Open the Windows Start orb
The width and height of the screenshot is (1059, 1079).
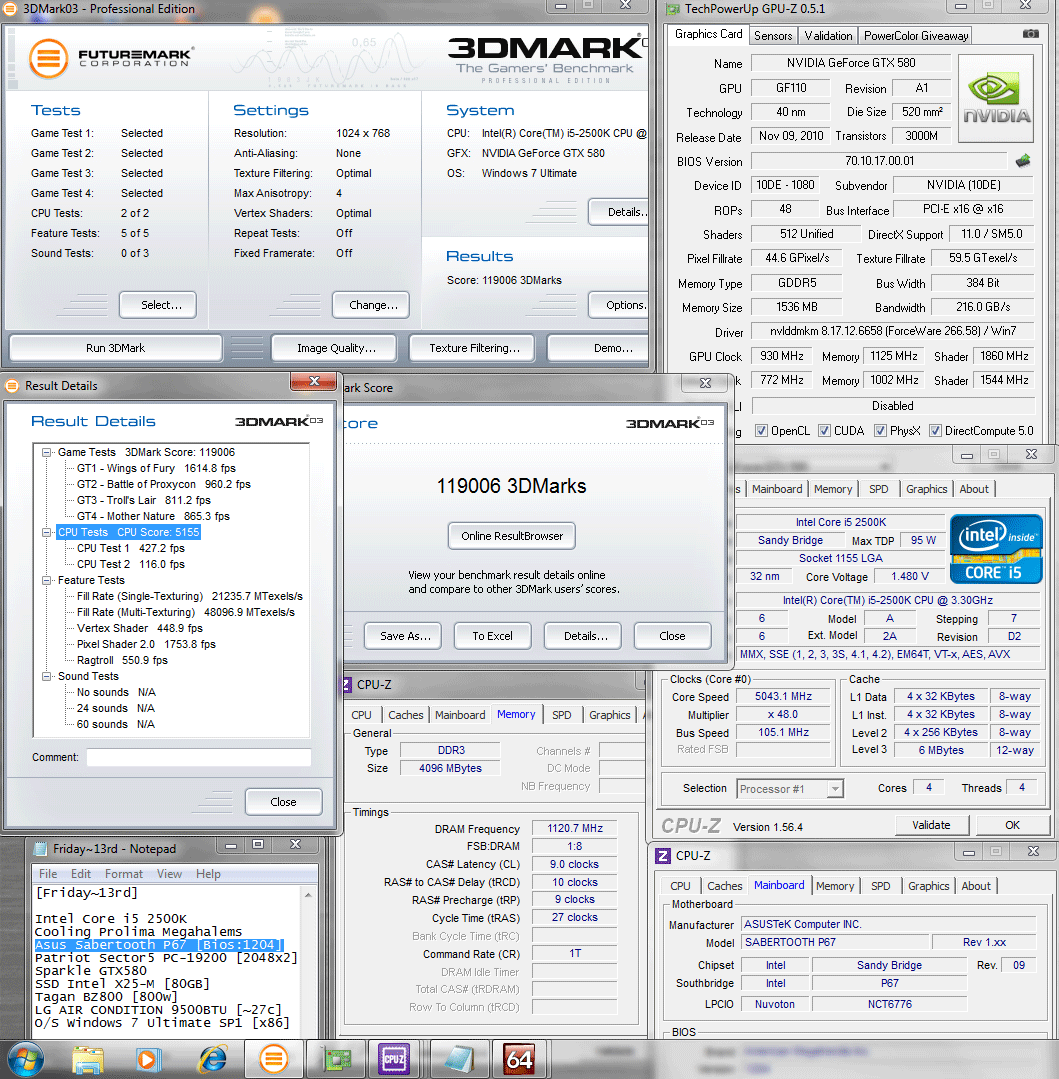25,1059
